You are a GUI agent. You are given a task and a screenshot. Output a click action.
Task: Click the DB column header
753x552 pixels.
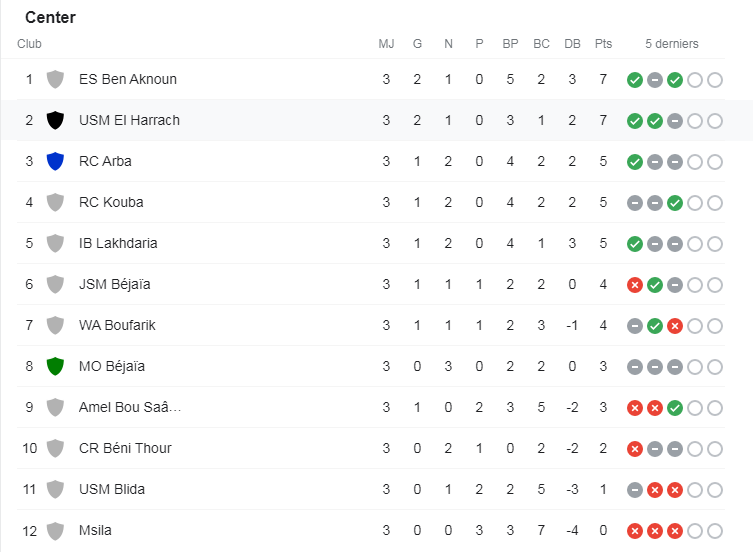click(572, 44)
